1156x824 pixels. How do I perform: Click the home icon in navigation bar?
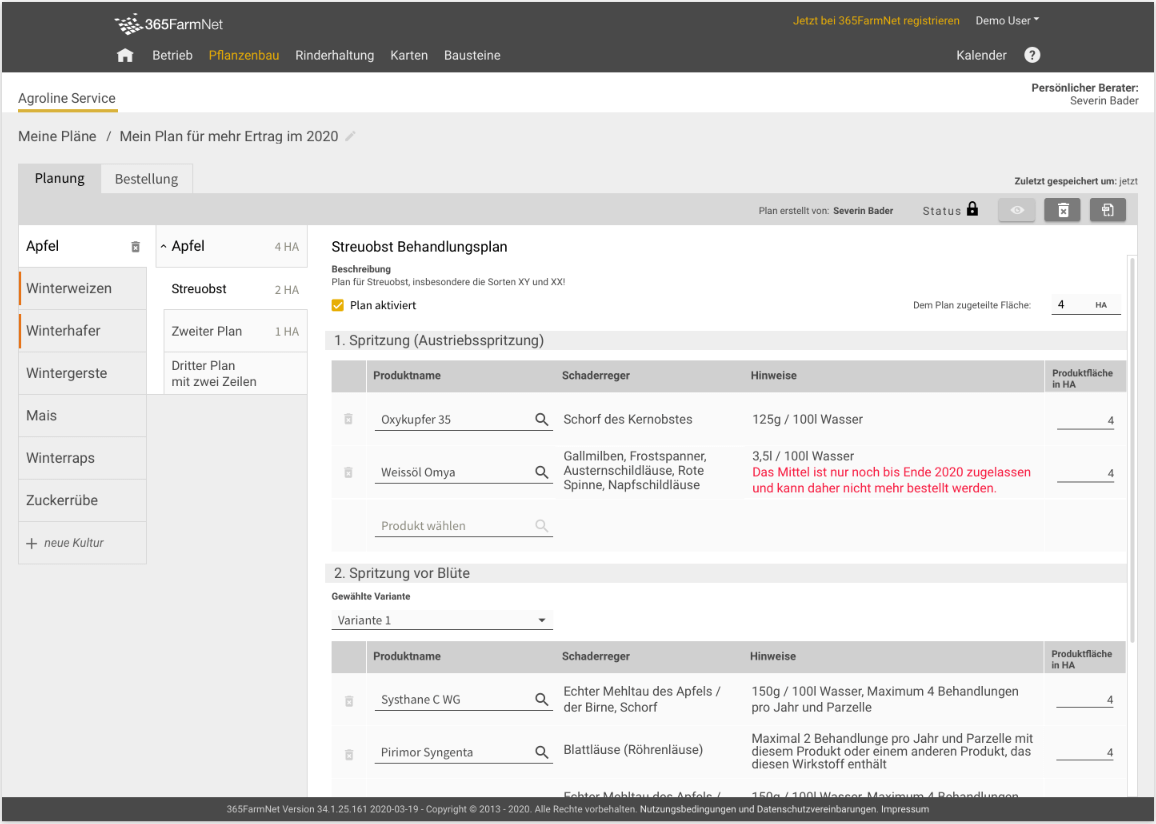coord(125,56)
